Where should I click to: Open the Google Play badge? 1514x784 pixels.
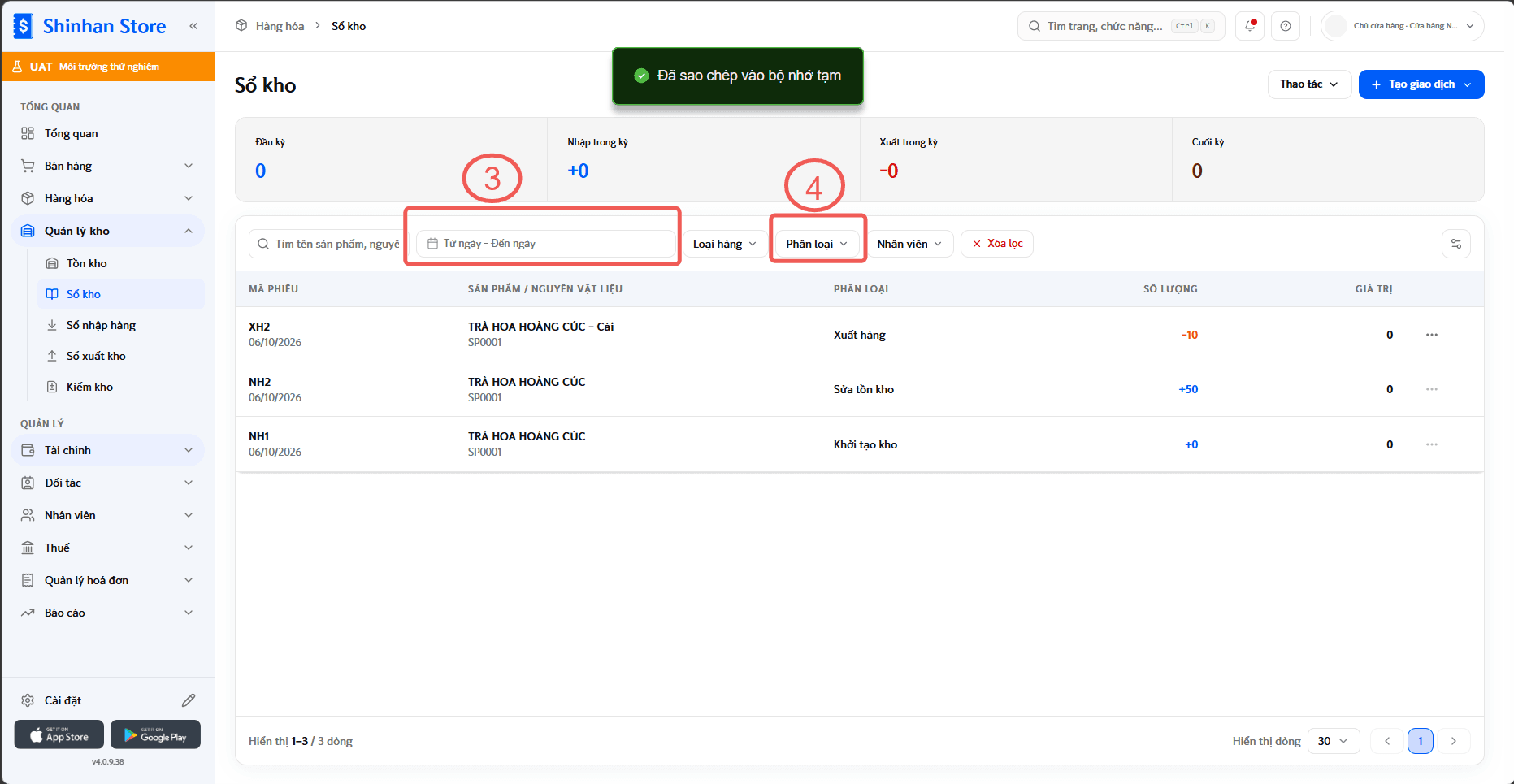click(155, 734)
